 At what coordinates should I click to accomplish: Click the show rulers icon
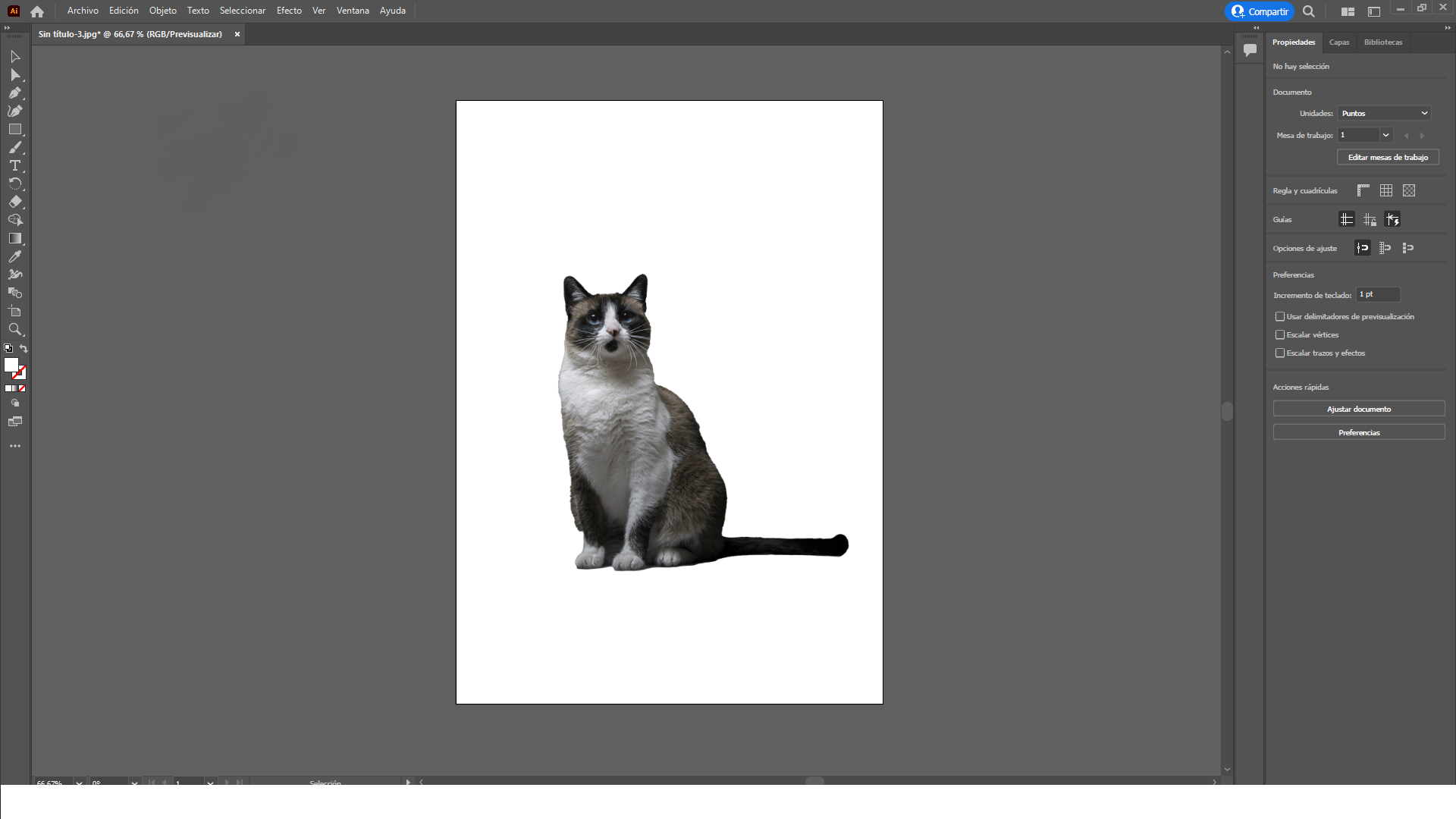coord(1363,190)
